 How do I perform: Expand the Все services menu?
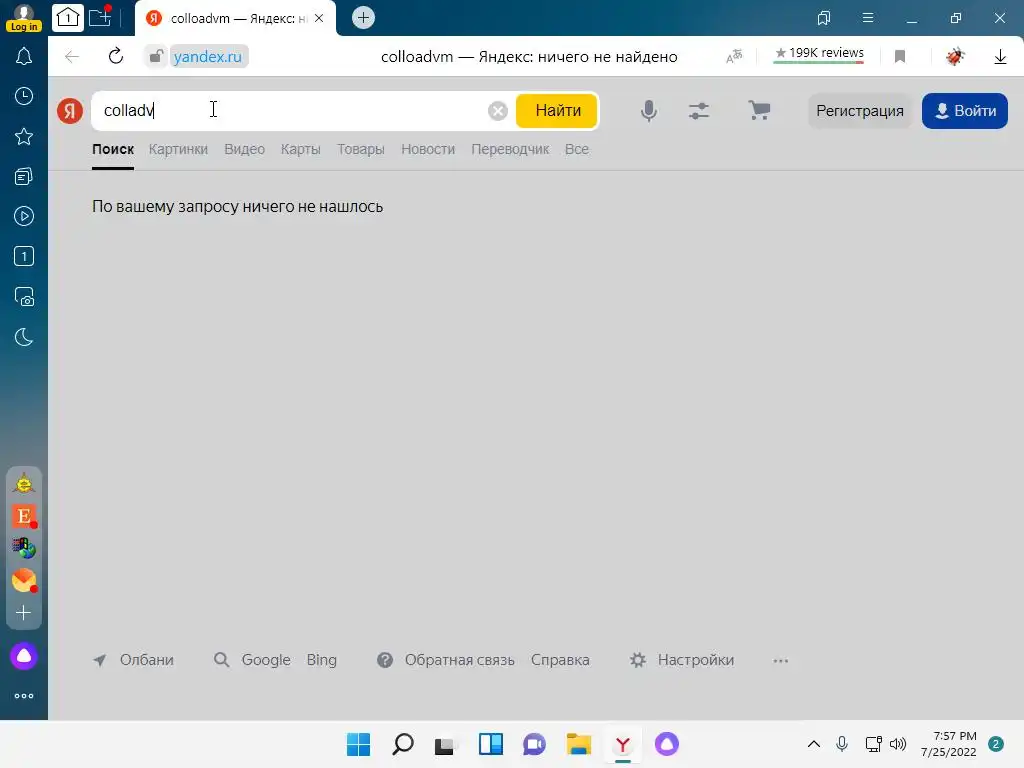[x=577, y=150]
